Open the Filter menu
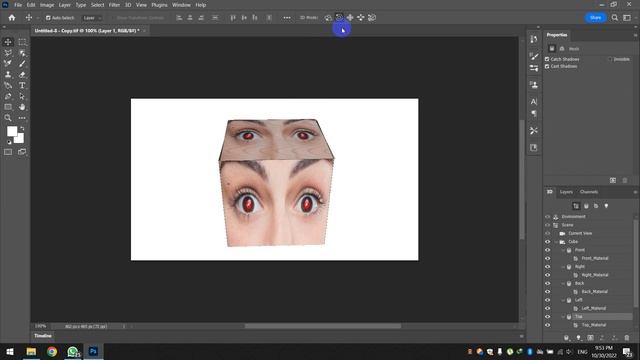This screenshot has width=640, height=360. pyautogui.click(x=114, y=5)
